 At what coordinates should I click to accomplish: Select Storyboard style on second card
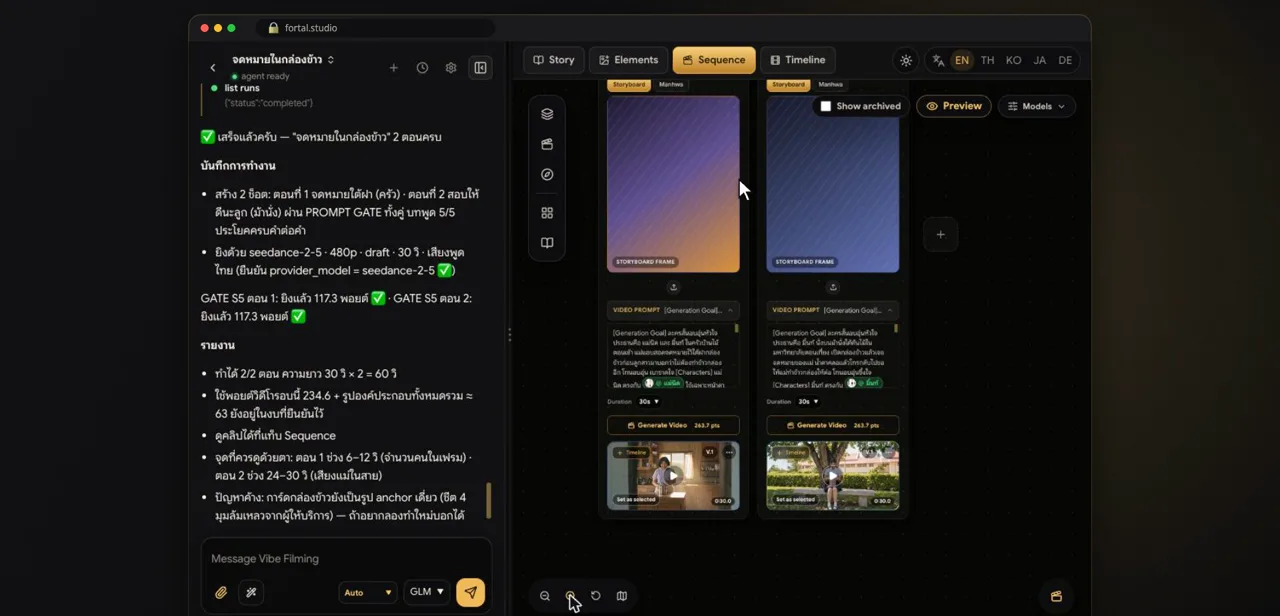click(788, 85)
